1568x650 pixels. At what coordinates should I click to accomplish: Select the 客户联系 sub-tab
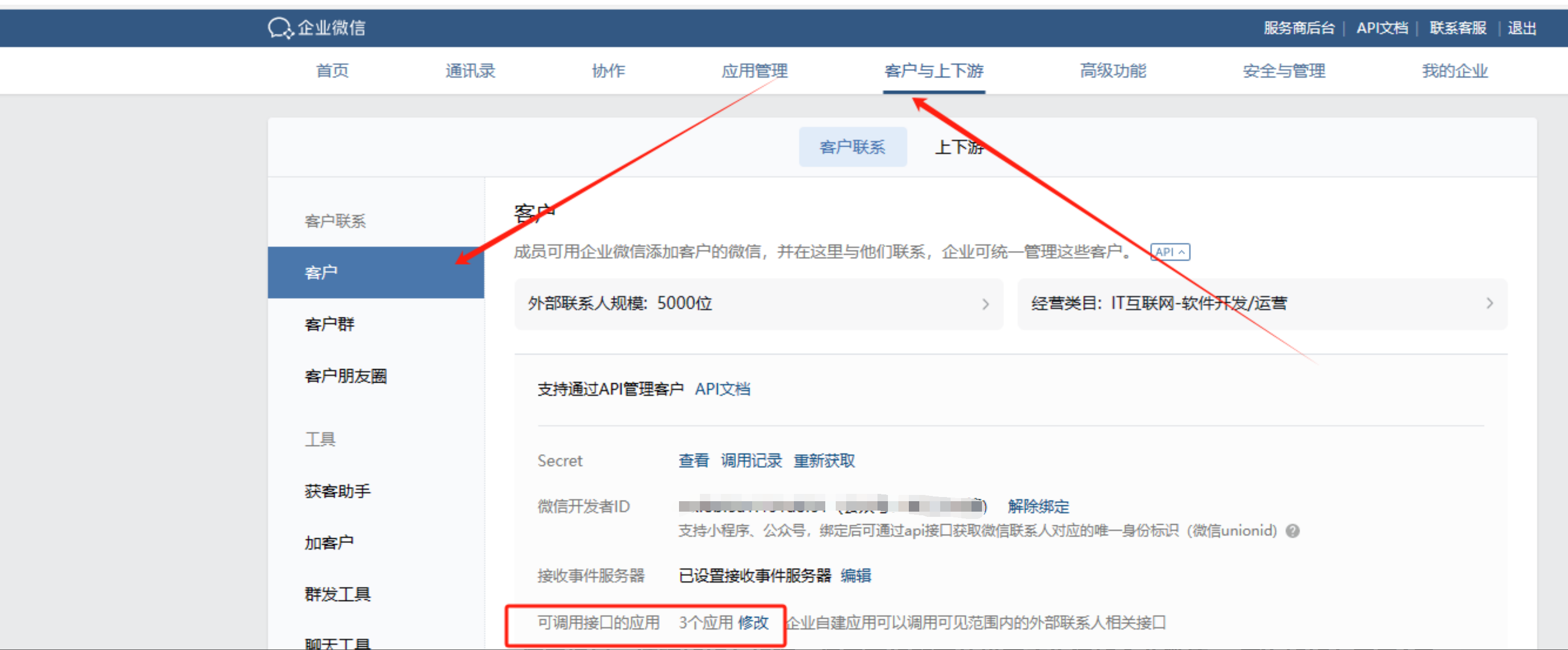pyautogui.click(x=853, y=147)
